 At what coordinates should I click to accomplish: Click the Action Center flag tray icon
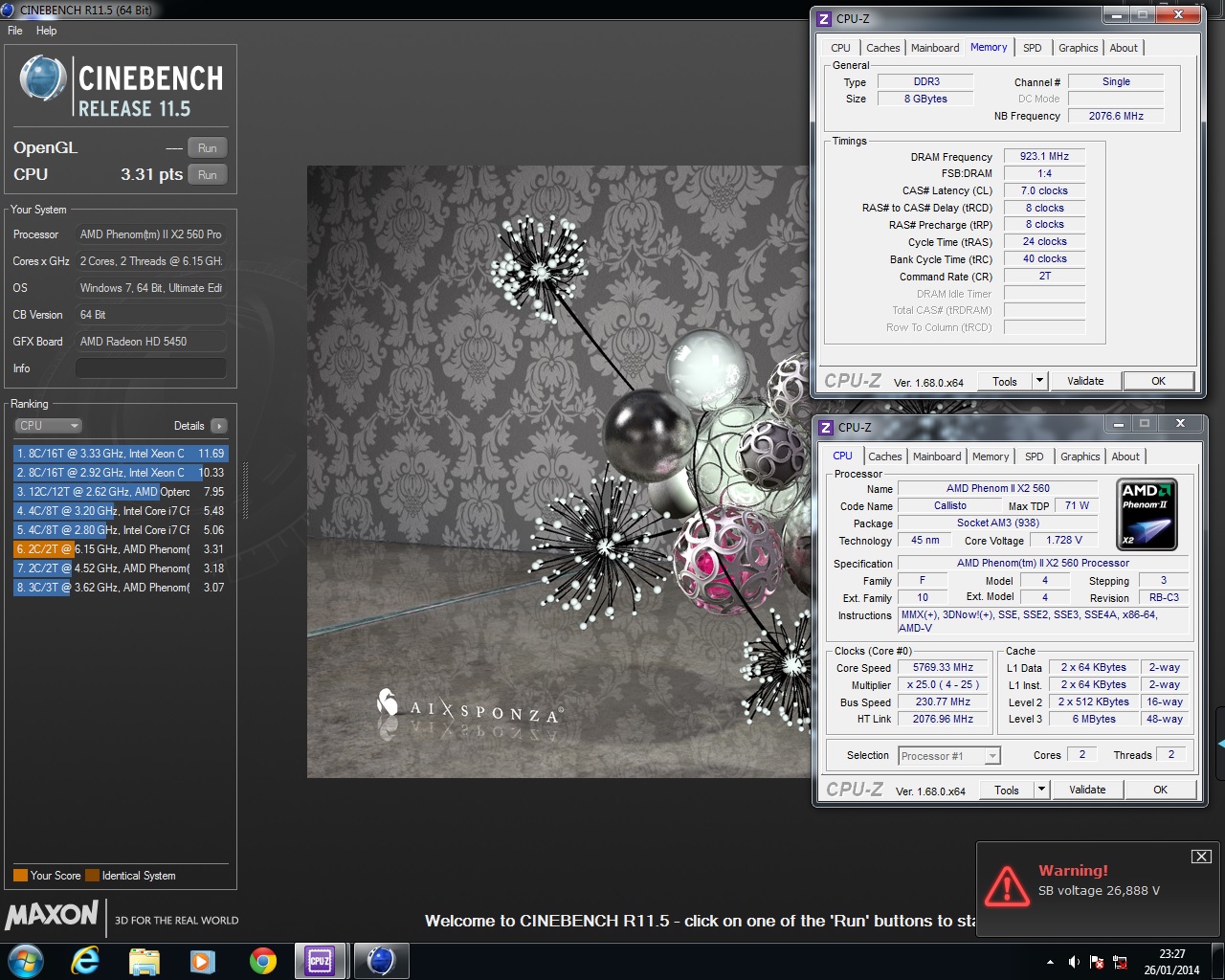pos(1097,962)
